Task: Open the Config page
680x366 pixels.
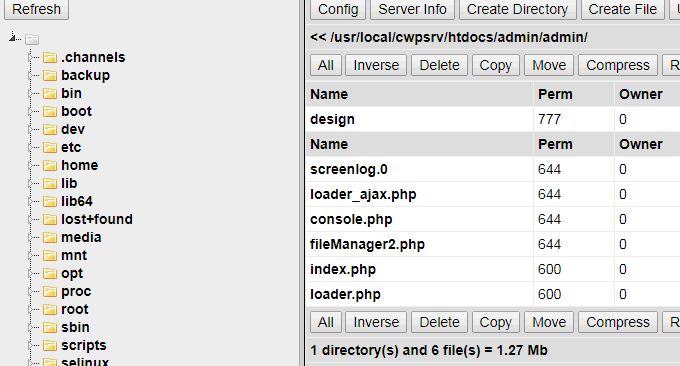Action: point(338,9)
